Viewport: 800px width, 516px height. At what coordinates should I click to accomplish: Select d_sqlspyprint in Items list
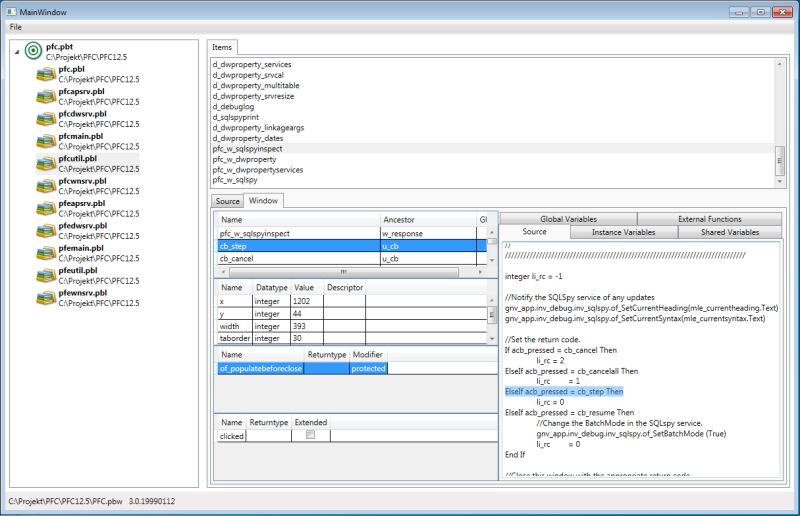236,117
